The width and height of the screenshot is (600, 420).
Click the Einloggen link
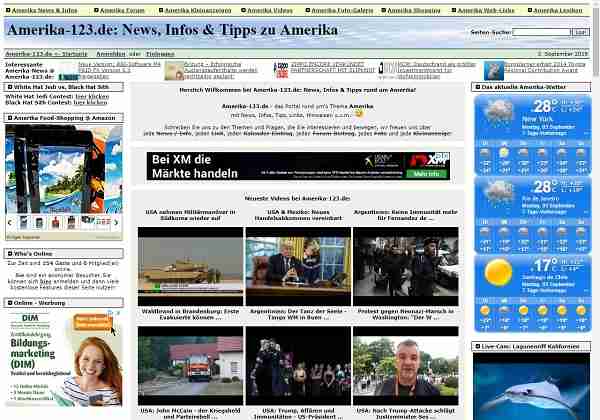tap(160, 54)
